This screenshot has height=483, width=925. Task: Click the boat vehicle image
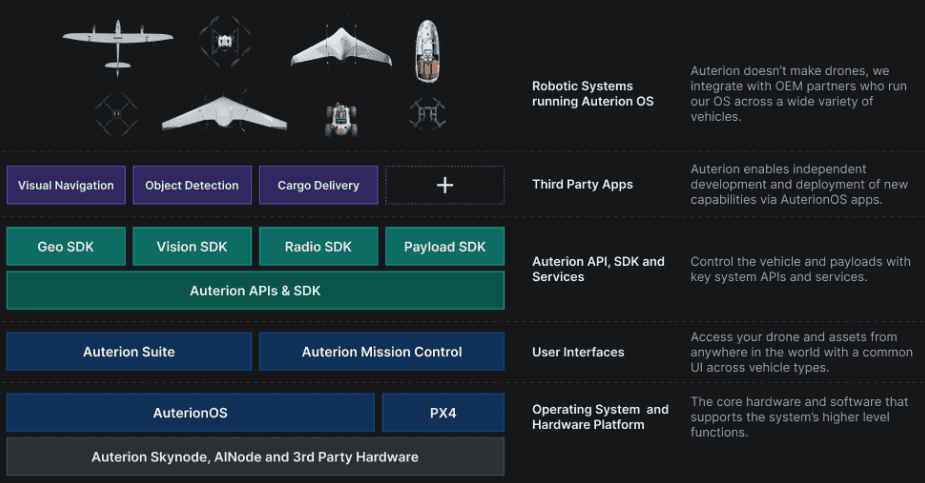pyautogui.click(x=427, y=51)
